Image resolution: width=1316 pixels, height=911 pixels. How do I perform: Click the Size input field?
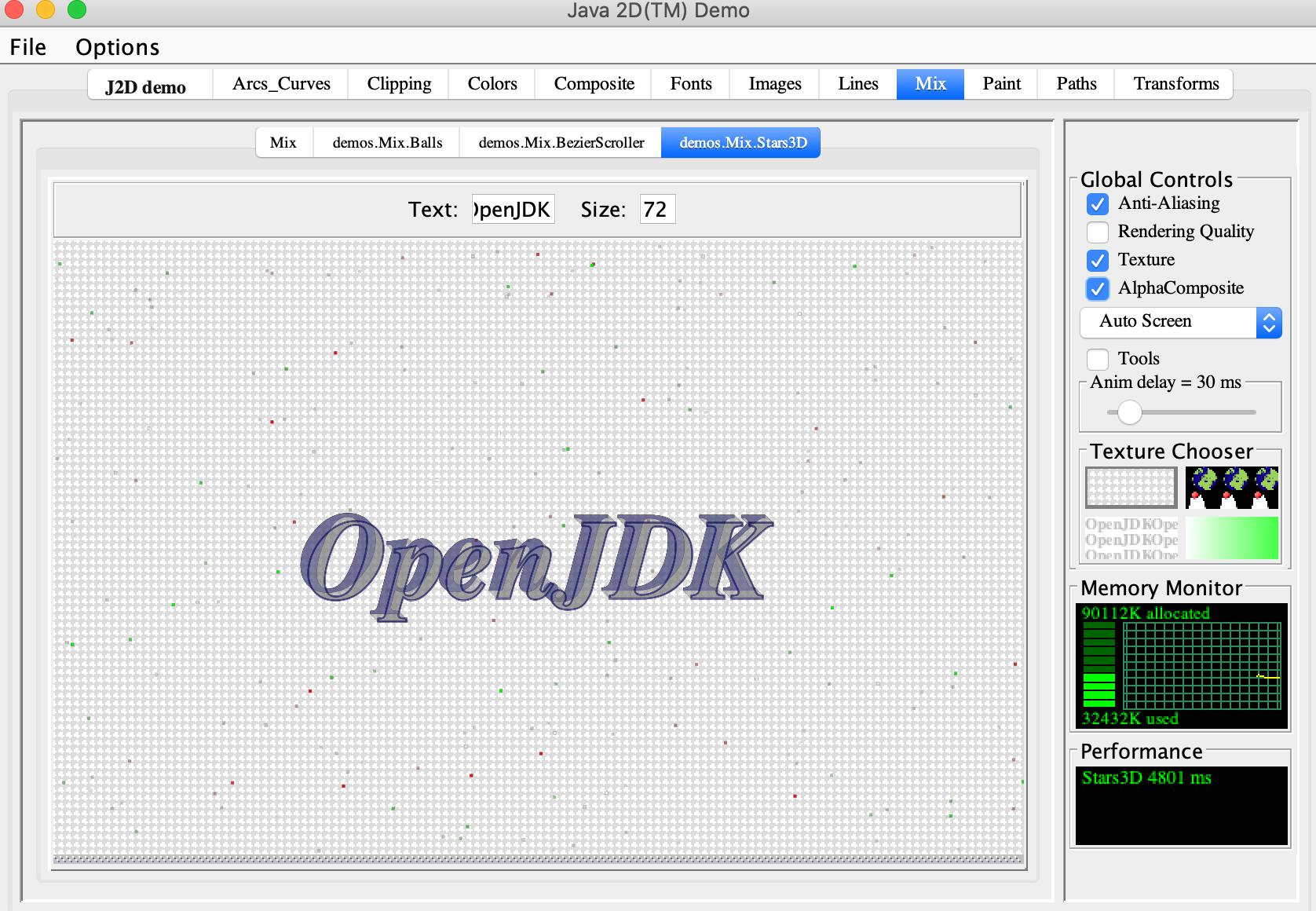[657, 210]
